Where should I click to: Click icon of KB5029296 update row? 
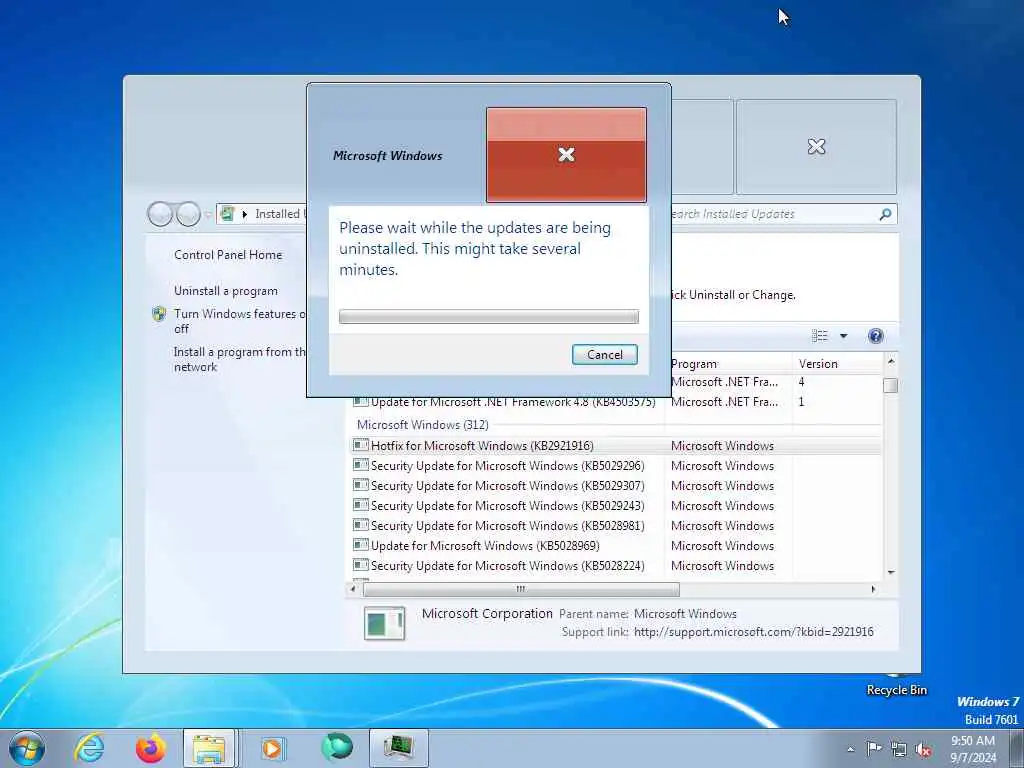coord(360,465)
